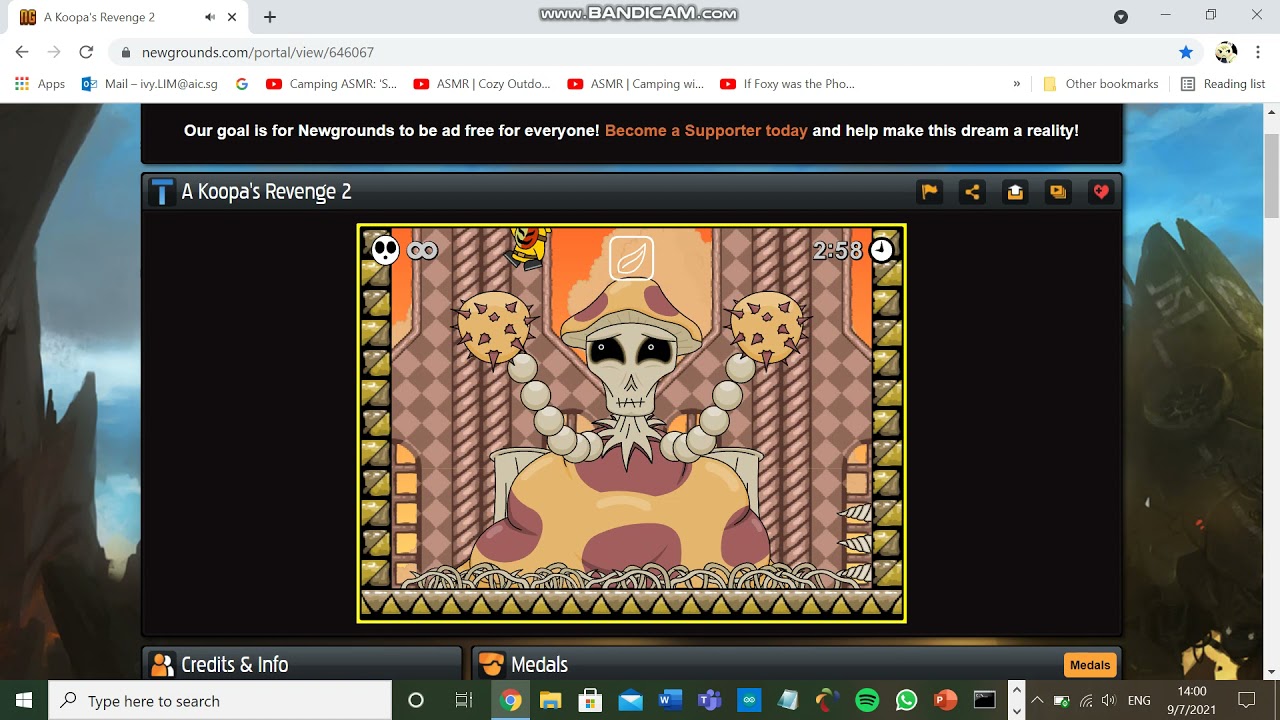Viewport: 1280px width, 720px height.
Task: Open the Google bookmark icon
Action: tap(242, 84)
